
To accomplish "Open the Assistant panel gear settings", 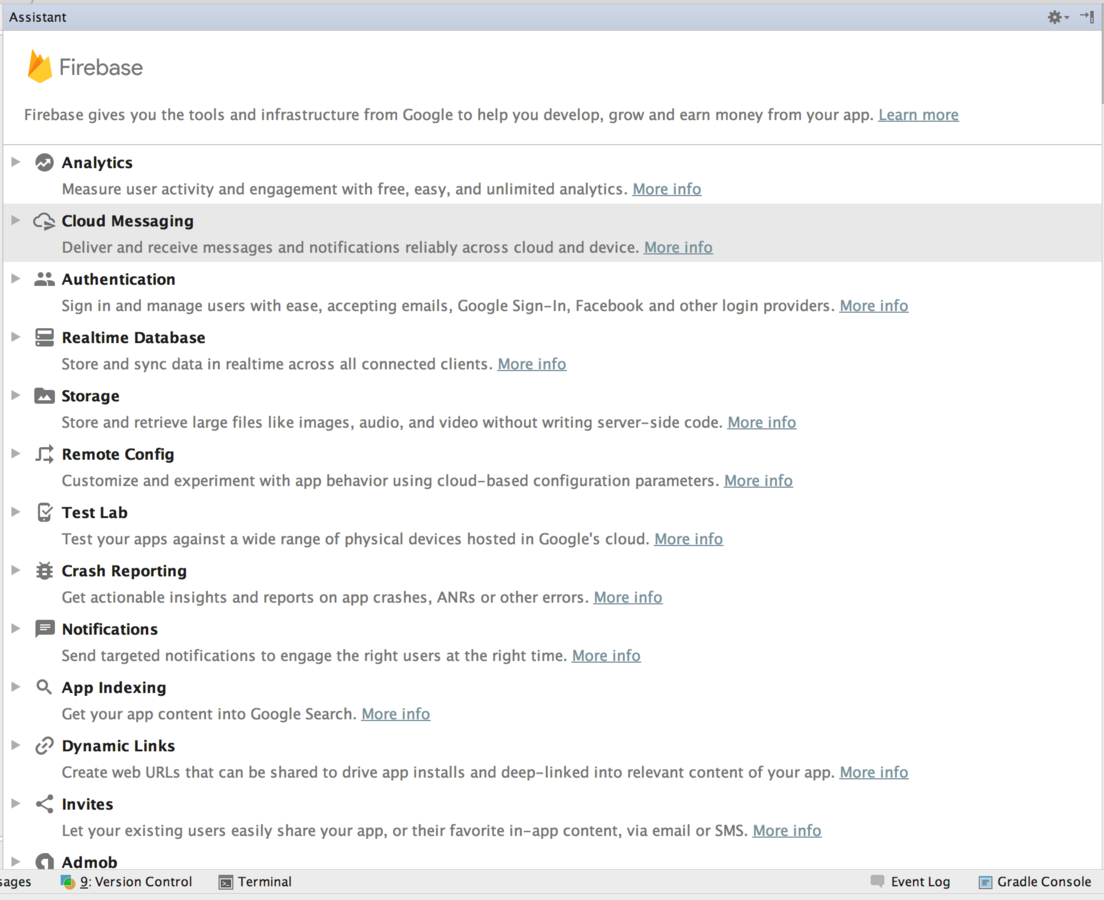I will click(x=1058, y=17).
